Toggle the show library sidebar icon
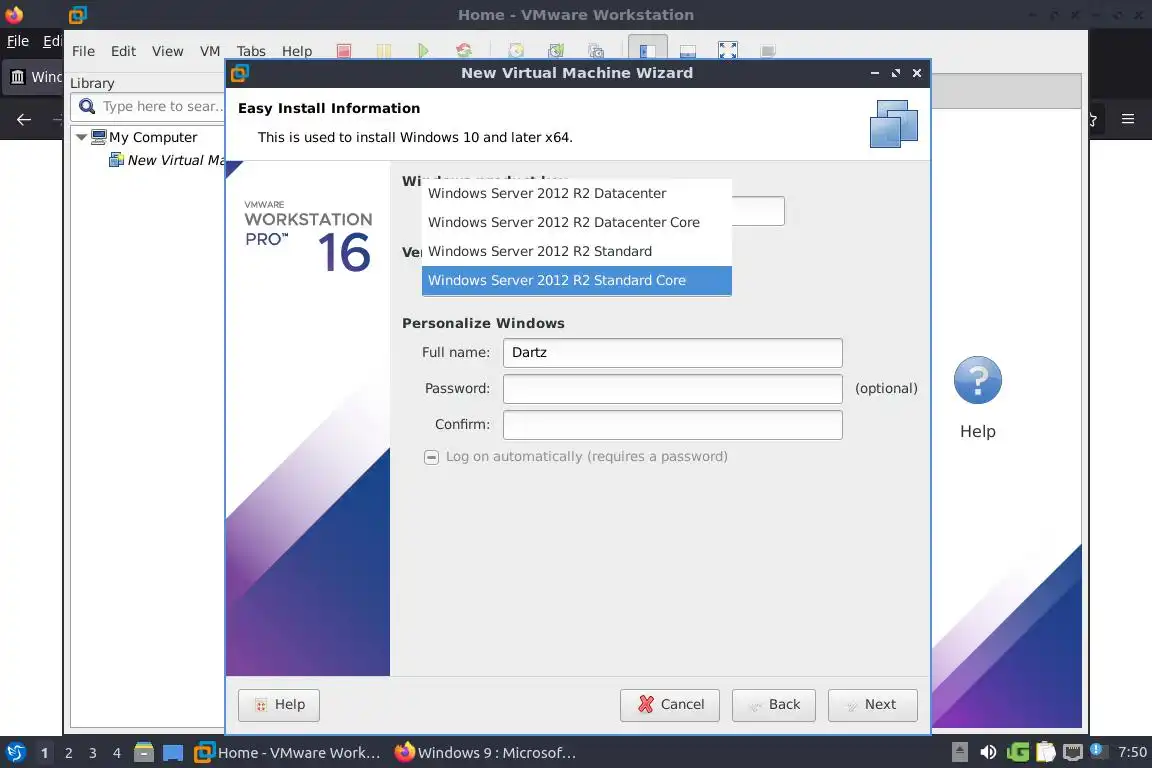The width and height of the screenshot is (1152, 768). click(647, 50)
